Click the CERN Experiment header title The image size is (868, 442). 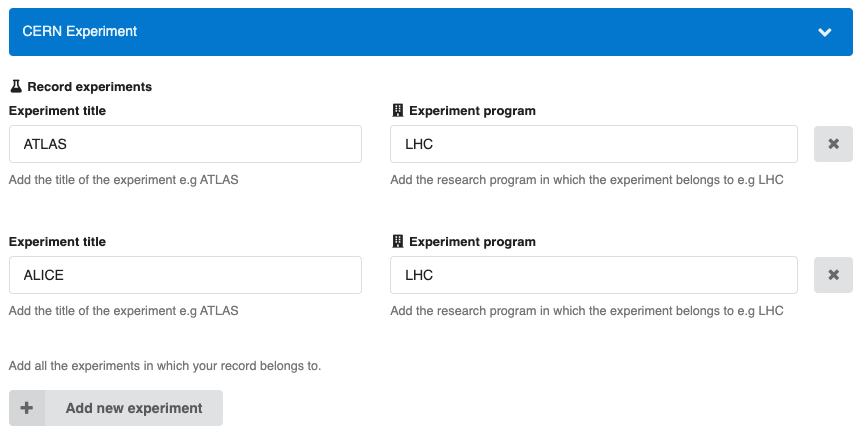click(x=80, y=32)
